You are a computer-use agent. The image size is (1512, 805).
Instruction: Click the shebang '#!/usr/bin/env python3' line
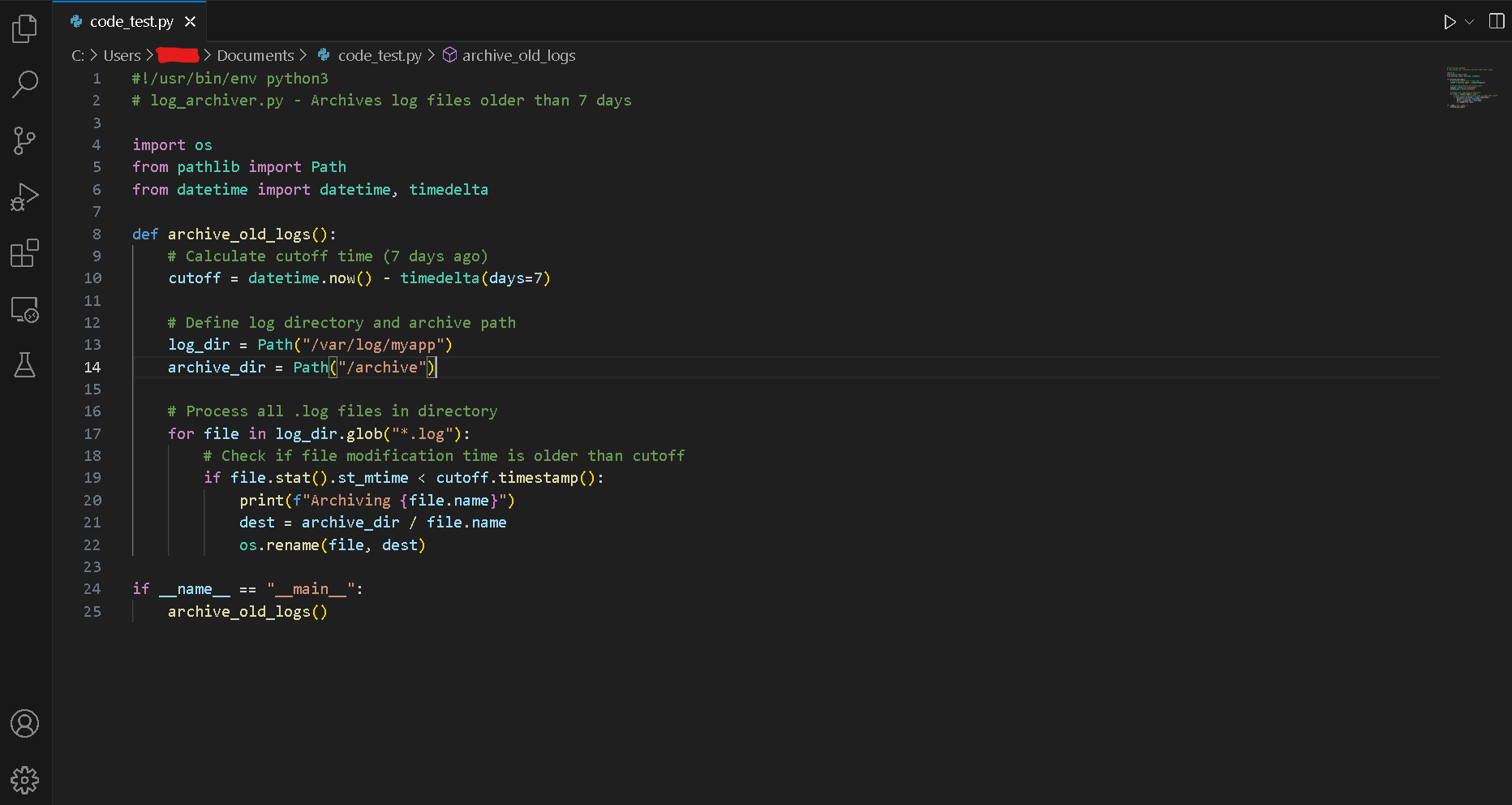pyautogui.click(x=230, y=79)
